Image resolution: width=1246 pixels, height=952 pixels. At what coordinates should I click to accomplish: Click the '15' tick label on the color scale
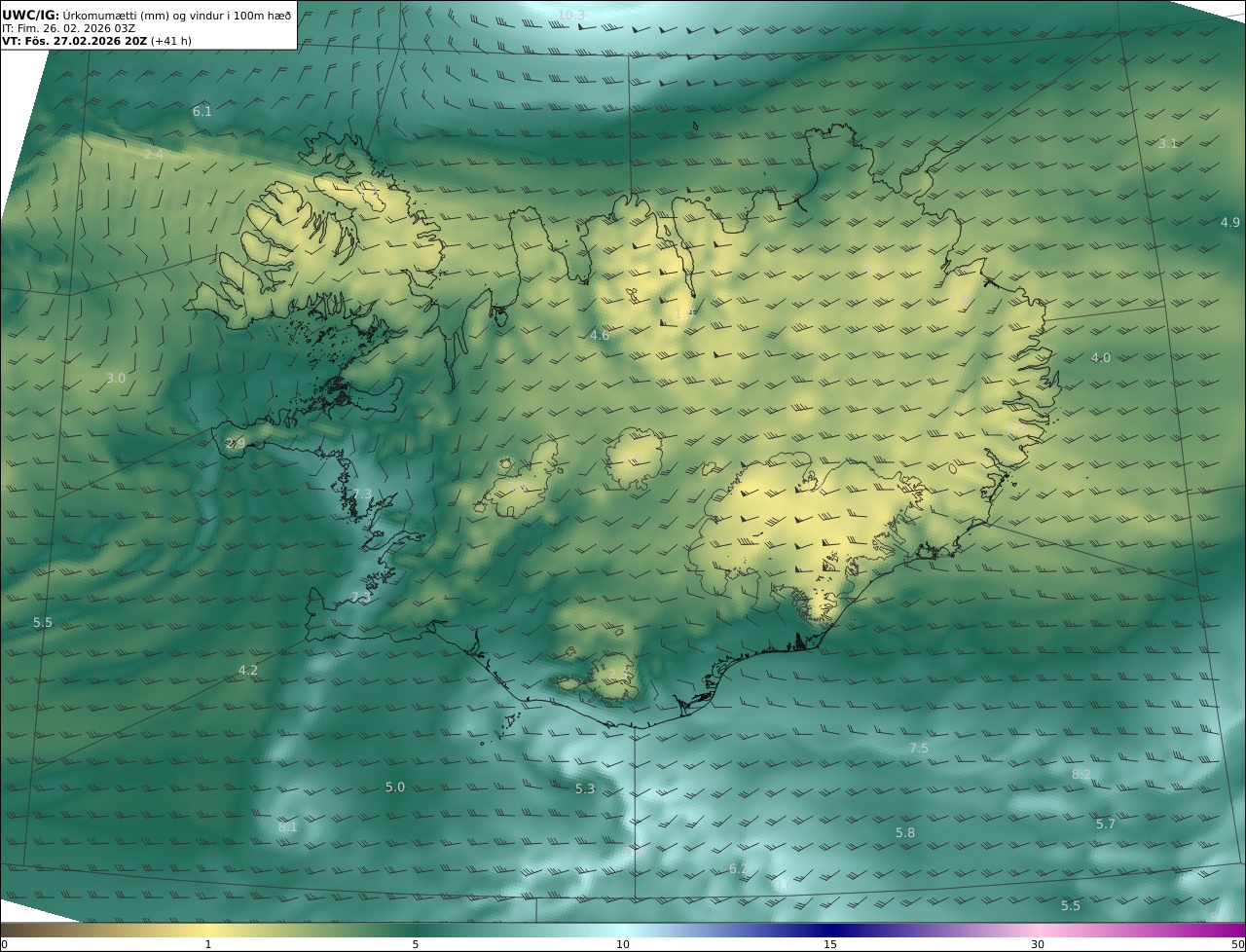pos(830,944)
